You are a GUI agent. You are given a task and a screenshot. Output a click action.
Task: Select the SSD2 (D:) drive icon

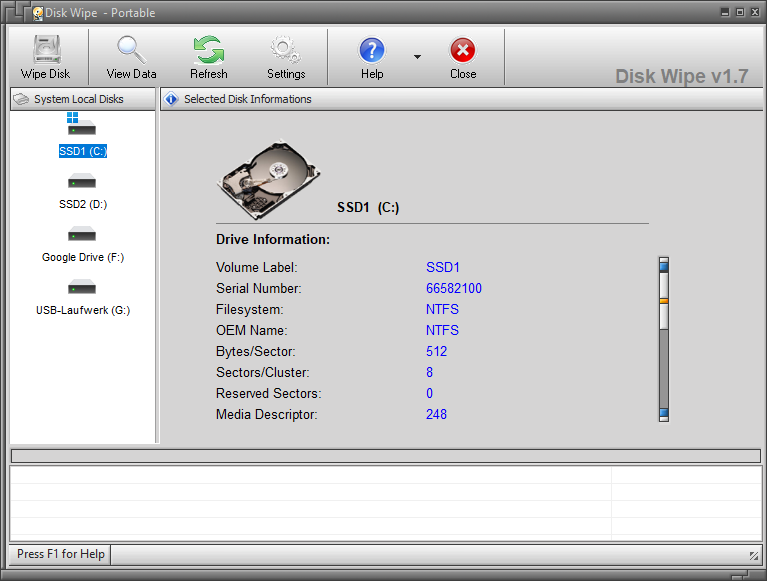[x=82, y=181]
